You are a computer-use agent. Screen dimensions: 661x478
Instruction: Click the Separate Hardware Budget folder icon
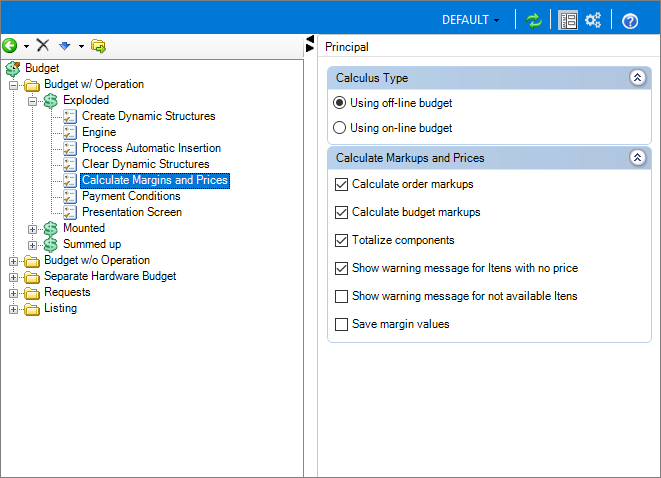[x=32, y=277]
